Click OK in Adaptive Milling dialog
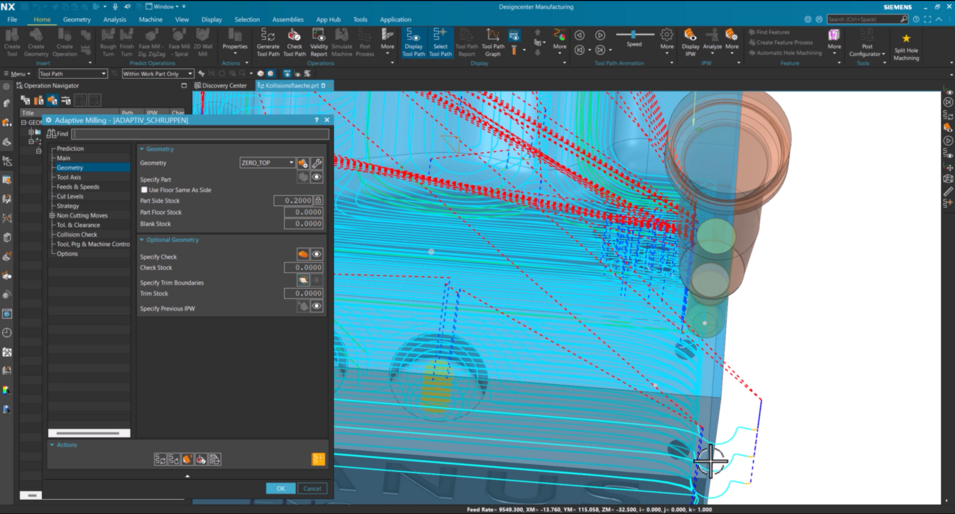 point(280,488)
